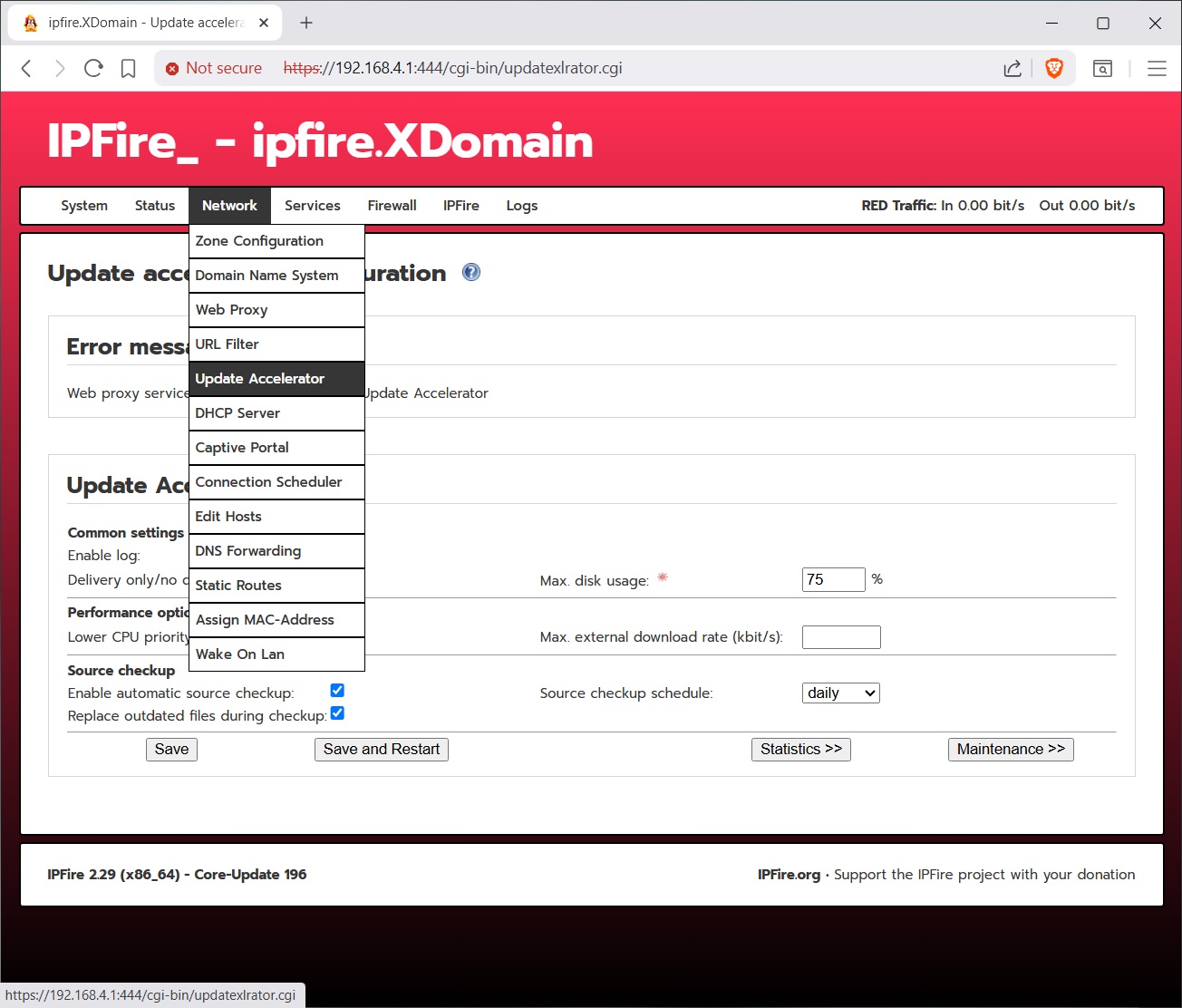The width and height of the screenshot is (1182, 1008).
Task: Open the Source checkup schedule dropdown
Action: point(840,693)
